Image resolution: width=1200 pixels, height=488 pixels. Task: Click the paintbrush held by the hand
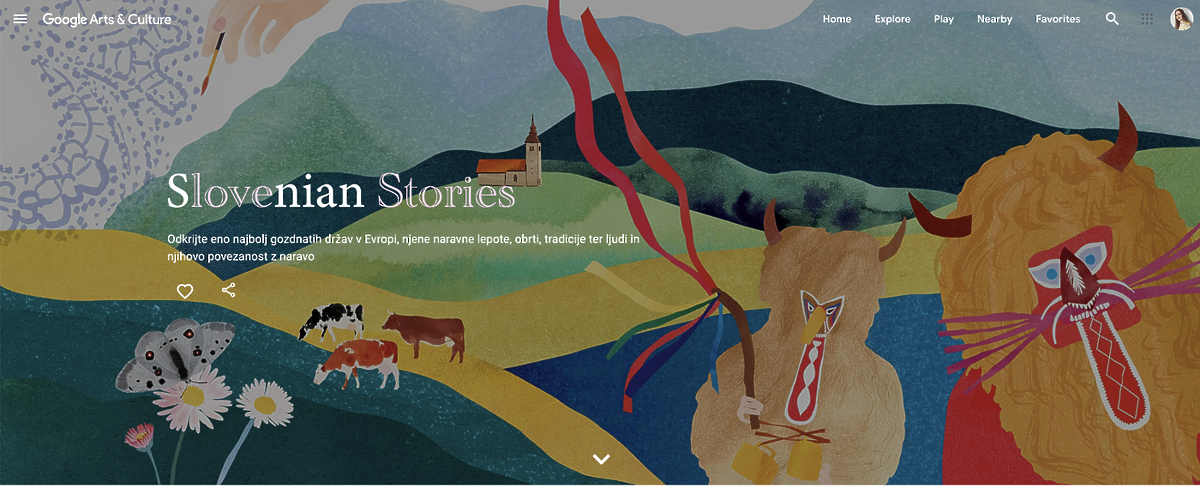pyautogui.click(x=214, y=63)
